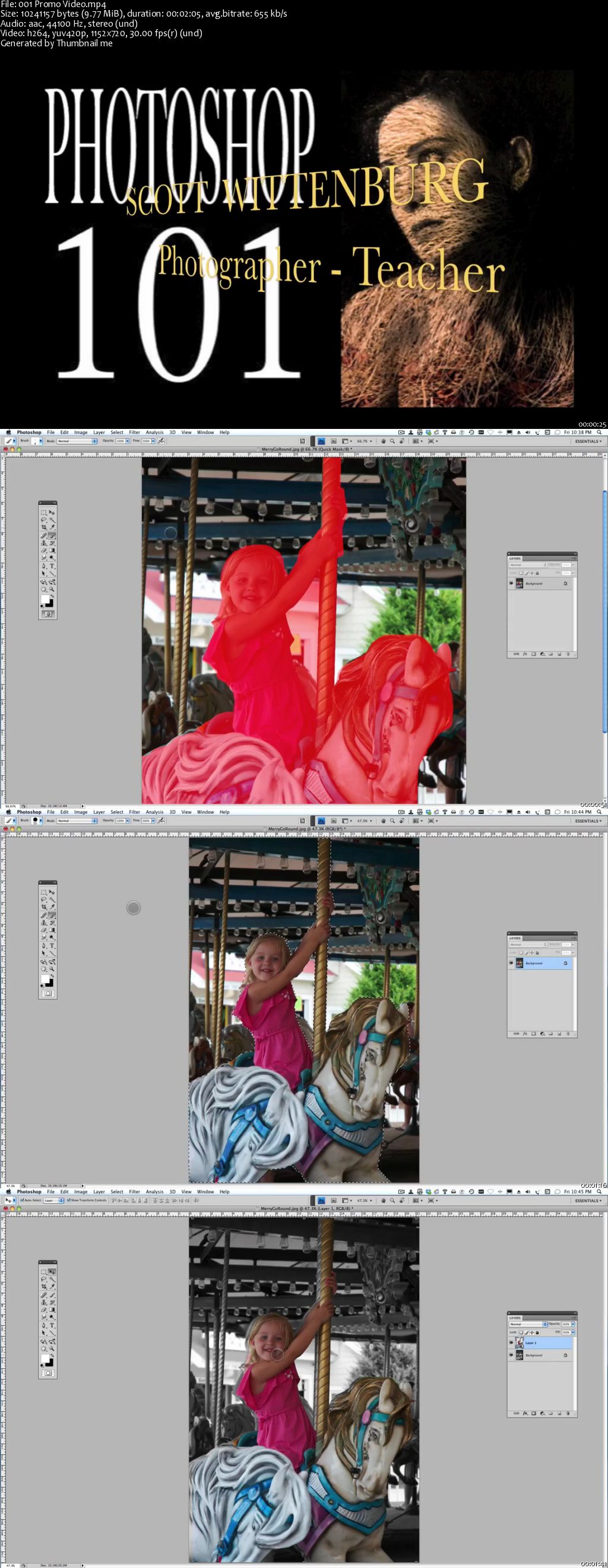Viewport: 608px width, 1568px height.
Task: Click the new group icon in the 10:44 PM Layers panel
Action: (551, 1033)
